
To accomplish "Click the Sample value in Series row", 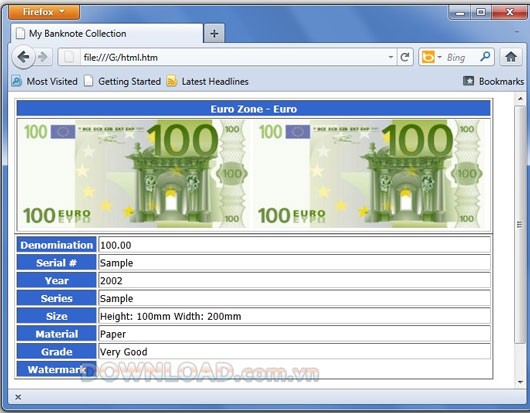I will (116, 298).
